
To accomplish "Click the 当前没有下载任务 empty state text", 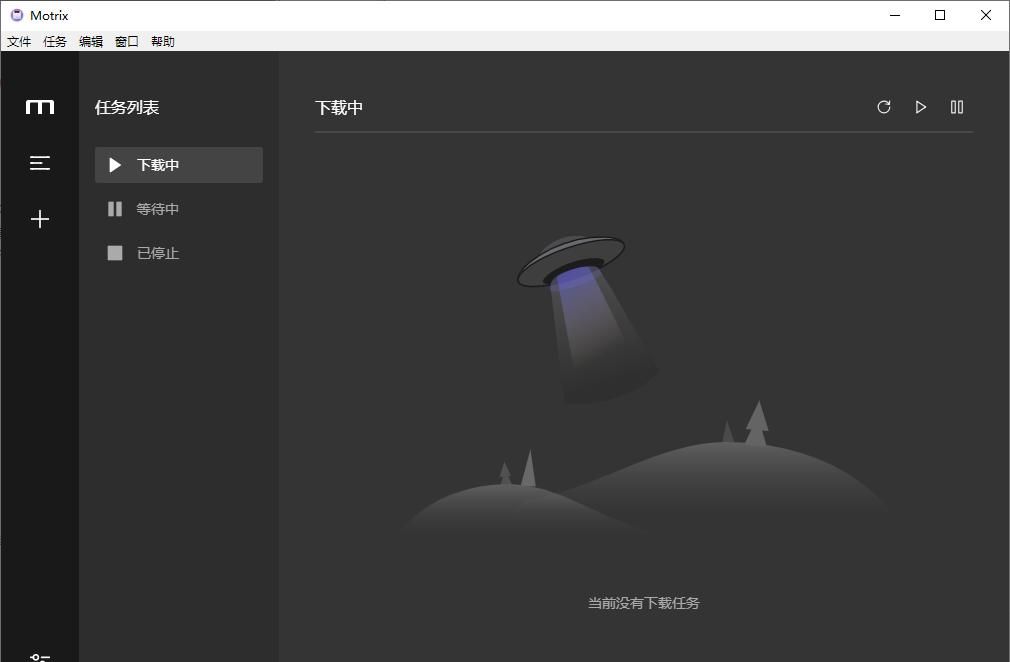I will click(x=643, y=603).
